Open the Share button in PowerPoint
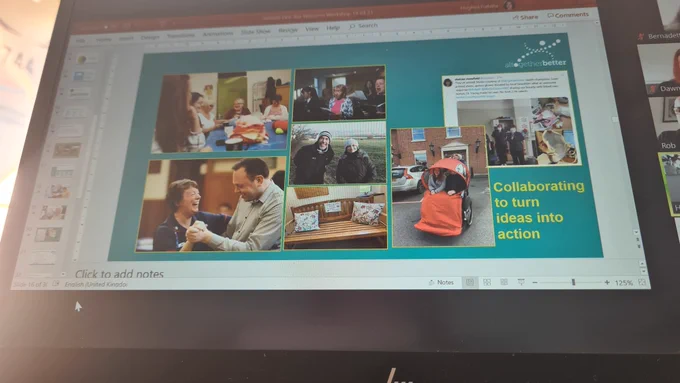 pyautogui.click(x=525, y=17)
